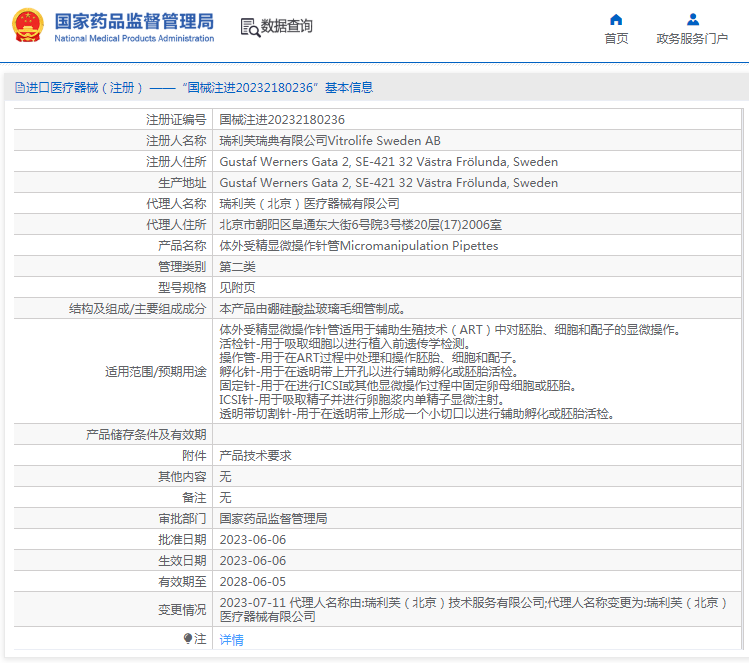
Task: Open the 数据查询 search icon
Action: 250,27
